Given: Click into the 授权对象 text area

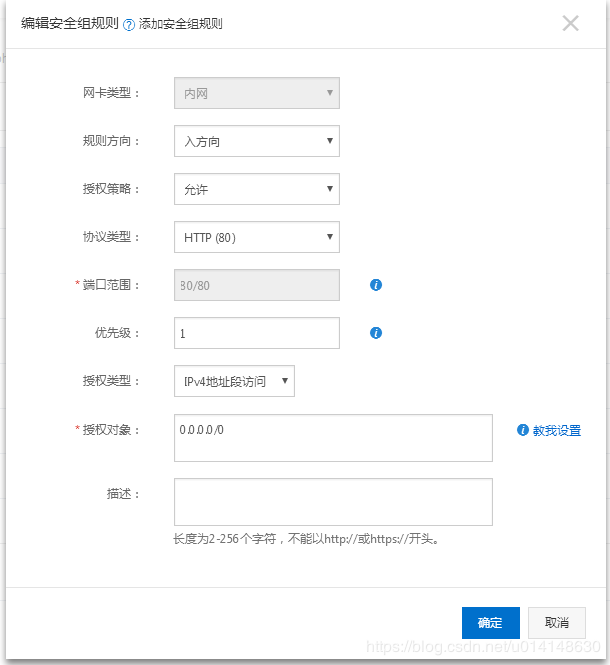Looking at the screenshot, I should click(x=332, y=438).
